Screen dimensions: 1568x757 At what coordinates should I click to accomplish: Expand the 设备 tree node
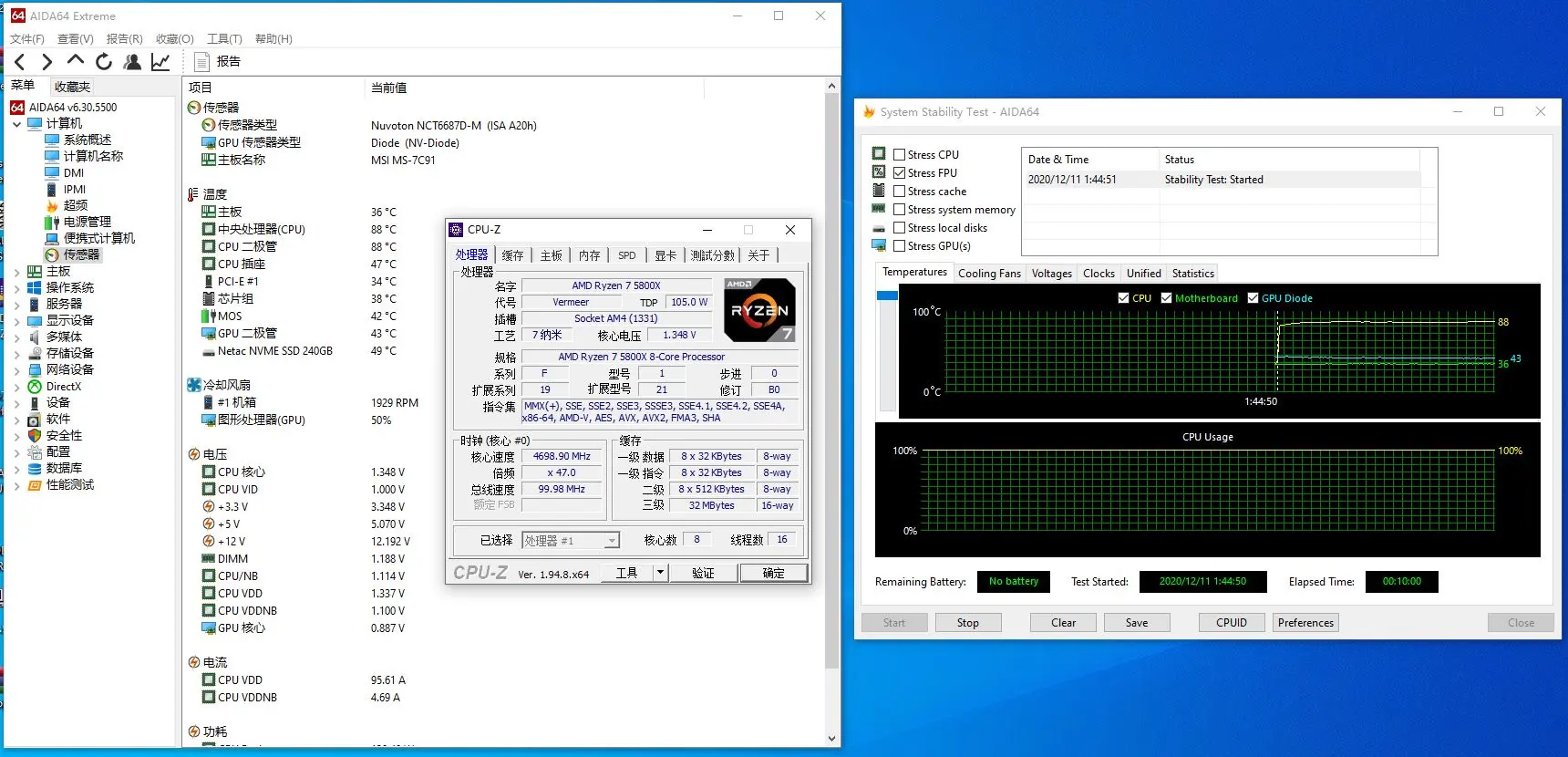pyautogui.click(x=16, y=402)
